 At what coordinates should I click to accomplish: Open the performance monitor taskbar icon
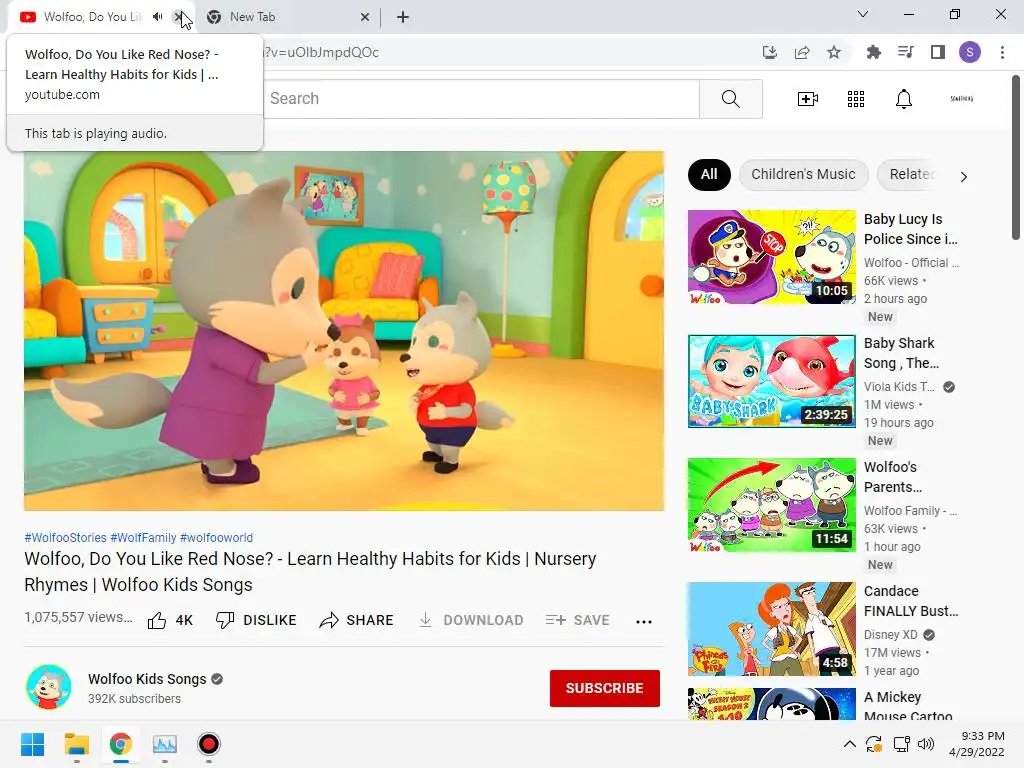165,744
